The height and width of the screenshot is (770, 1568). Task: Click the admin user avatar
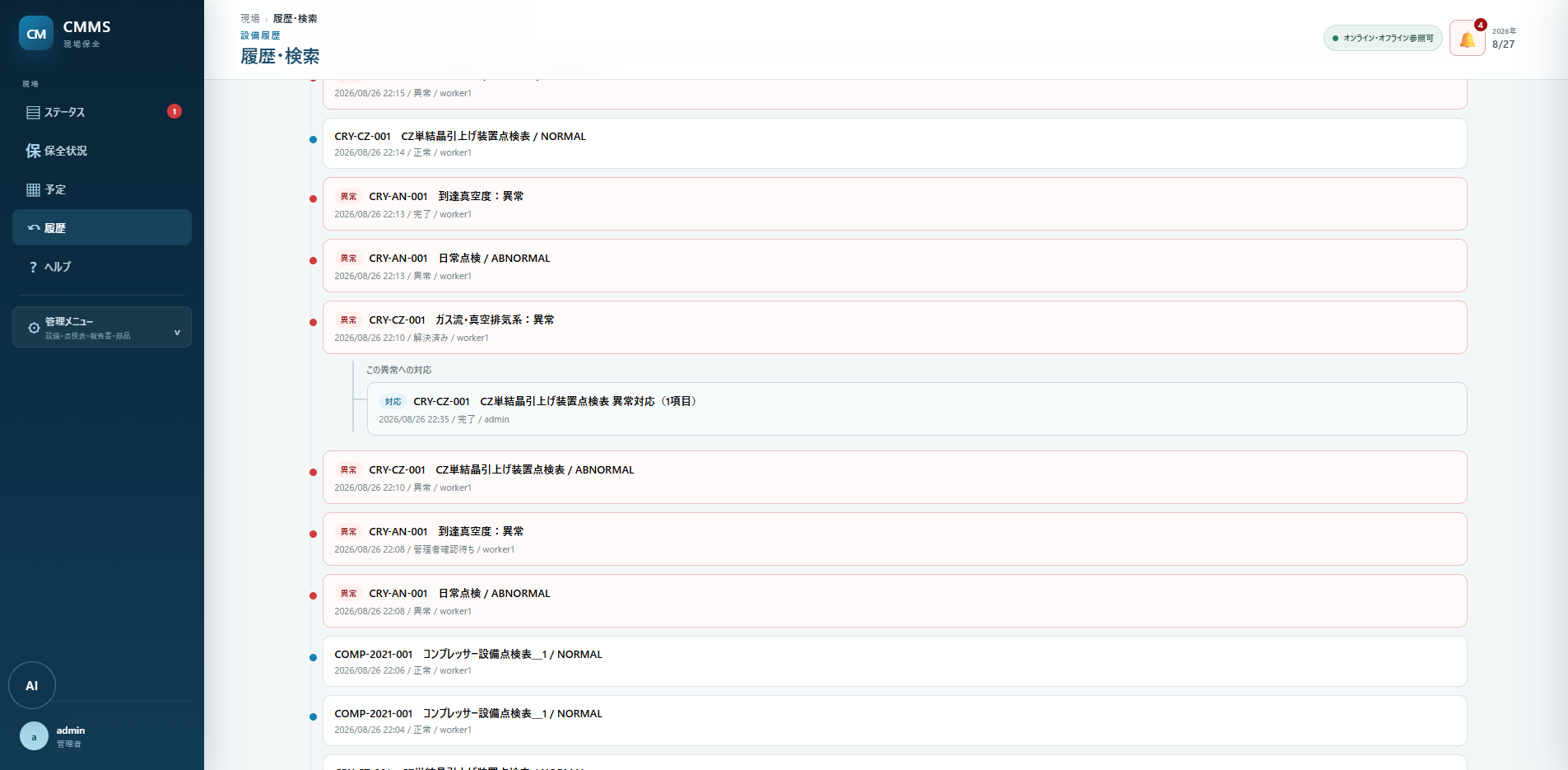(x=34, y=736)
